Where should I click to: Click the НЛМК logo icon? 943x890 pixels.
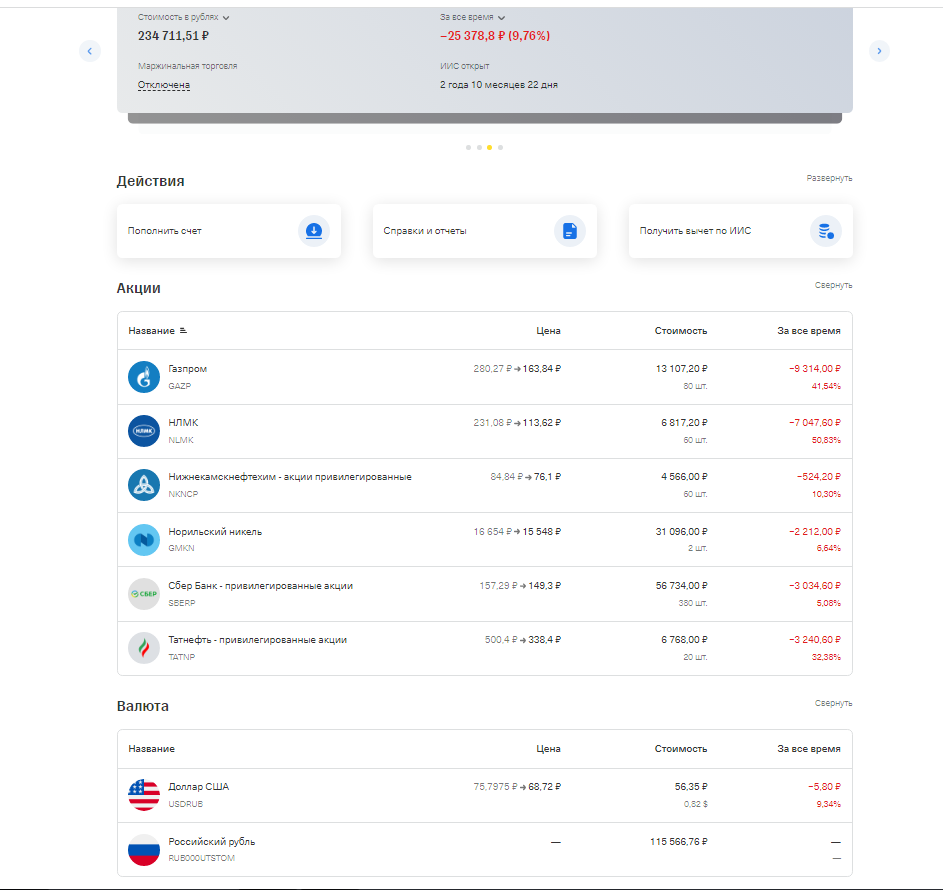click(x=144, y=431)
